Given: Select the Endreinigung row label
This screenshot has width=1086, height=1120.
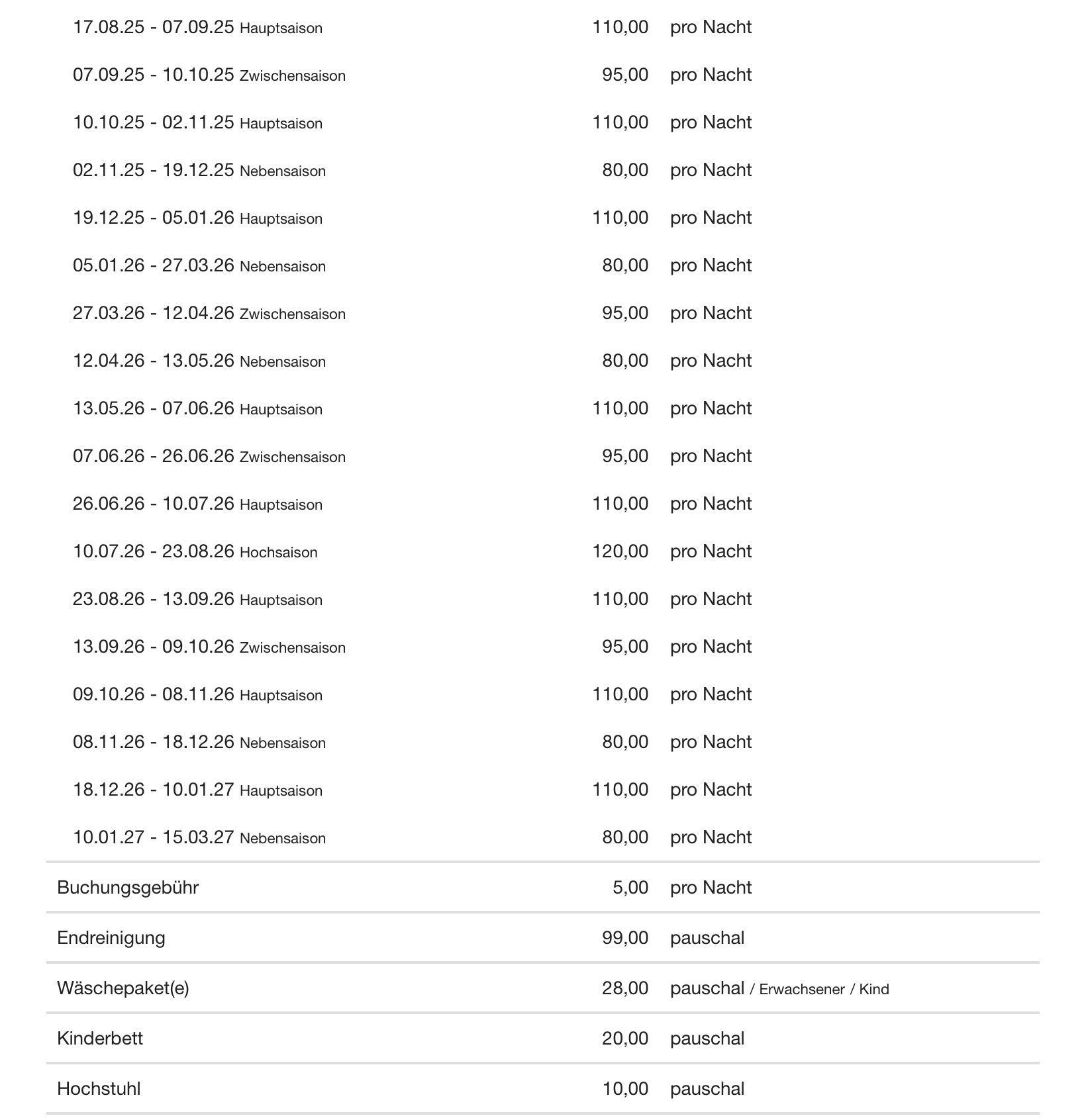Looking at the screenshot, I should tap(111, 938).
